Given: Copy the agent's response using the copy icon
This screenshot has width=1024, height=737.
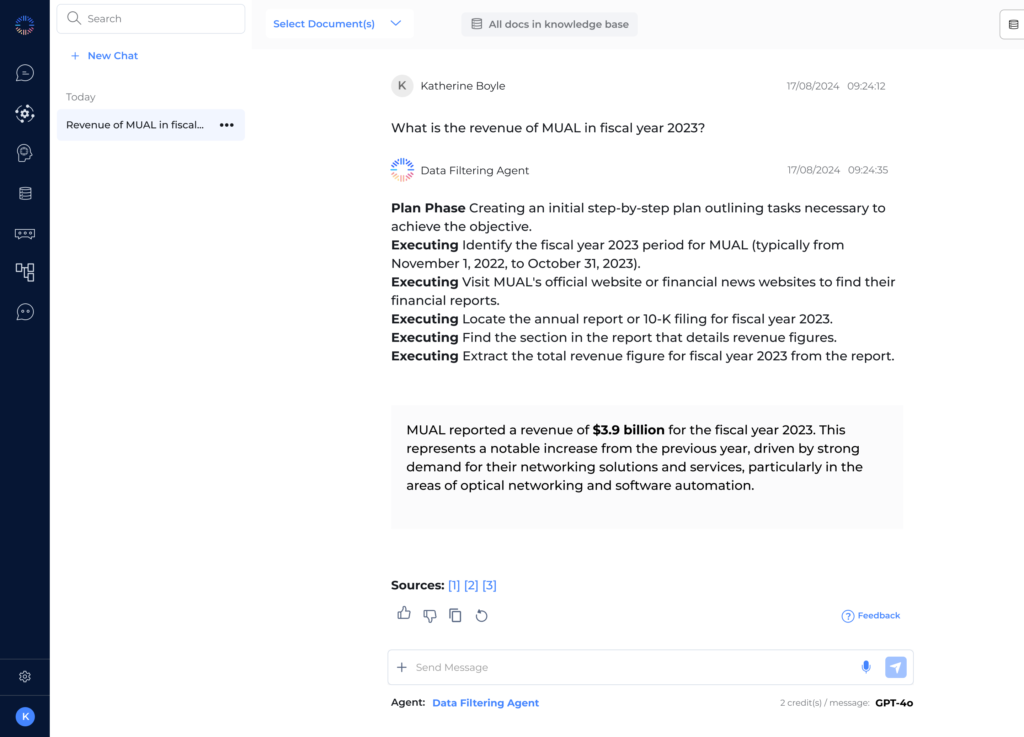Looking at the screenshot, I should (455, 615).
